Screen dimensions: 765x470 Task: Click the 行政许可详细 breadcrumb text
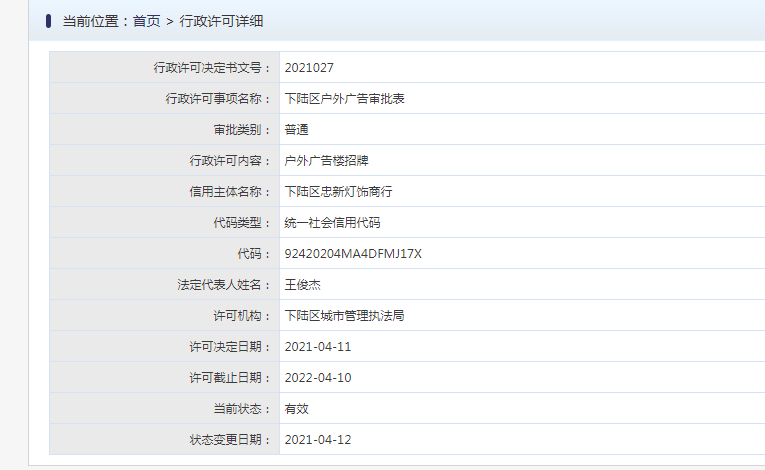point(221,21)
